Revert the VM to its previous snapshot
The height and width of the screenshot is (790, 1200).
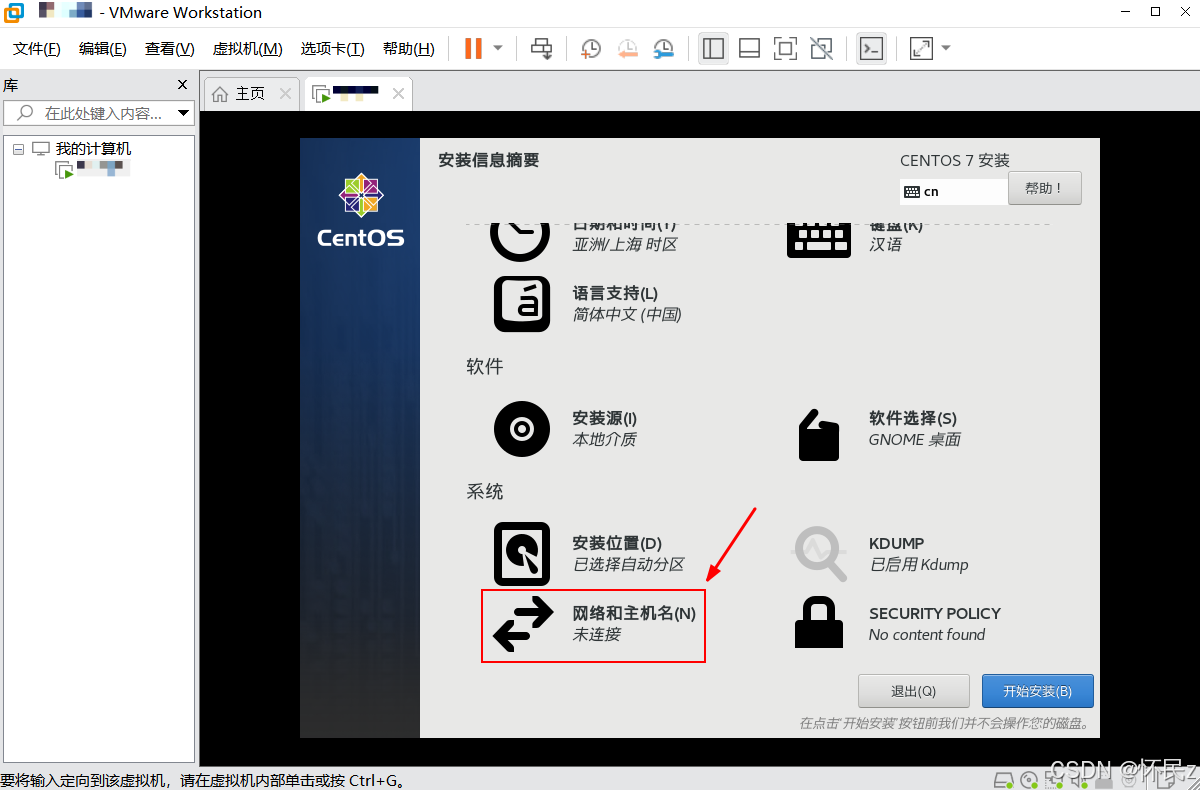pyautogui.click(x=628, y=48)
